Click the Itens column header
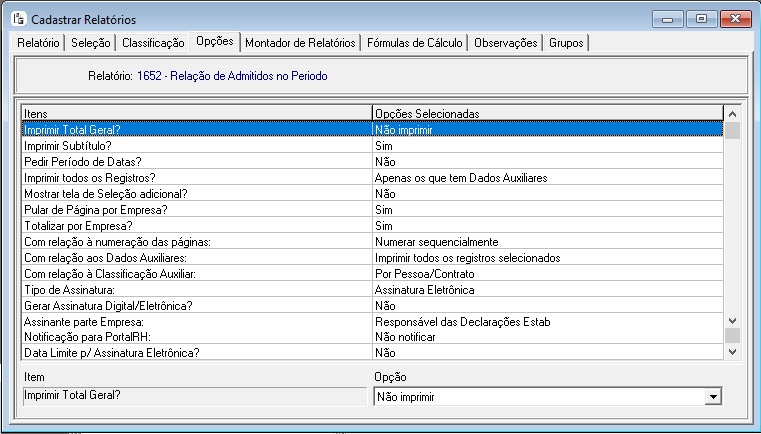The image size is (761, 434). pos(196,114)
